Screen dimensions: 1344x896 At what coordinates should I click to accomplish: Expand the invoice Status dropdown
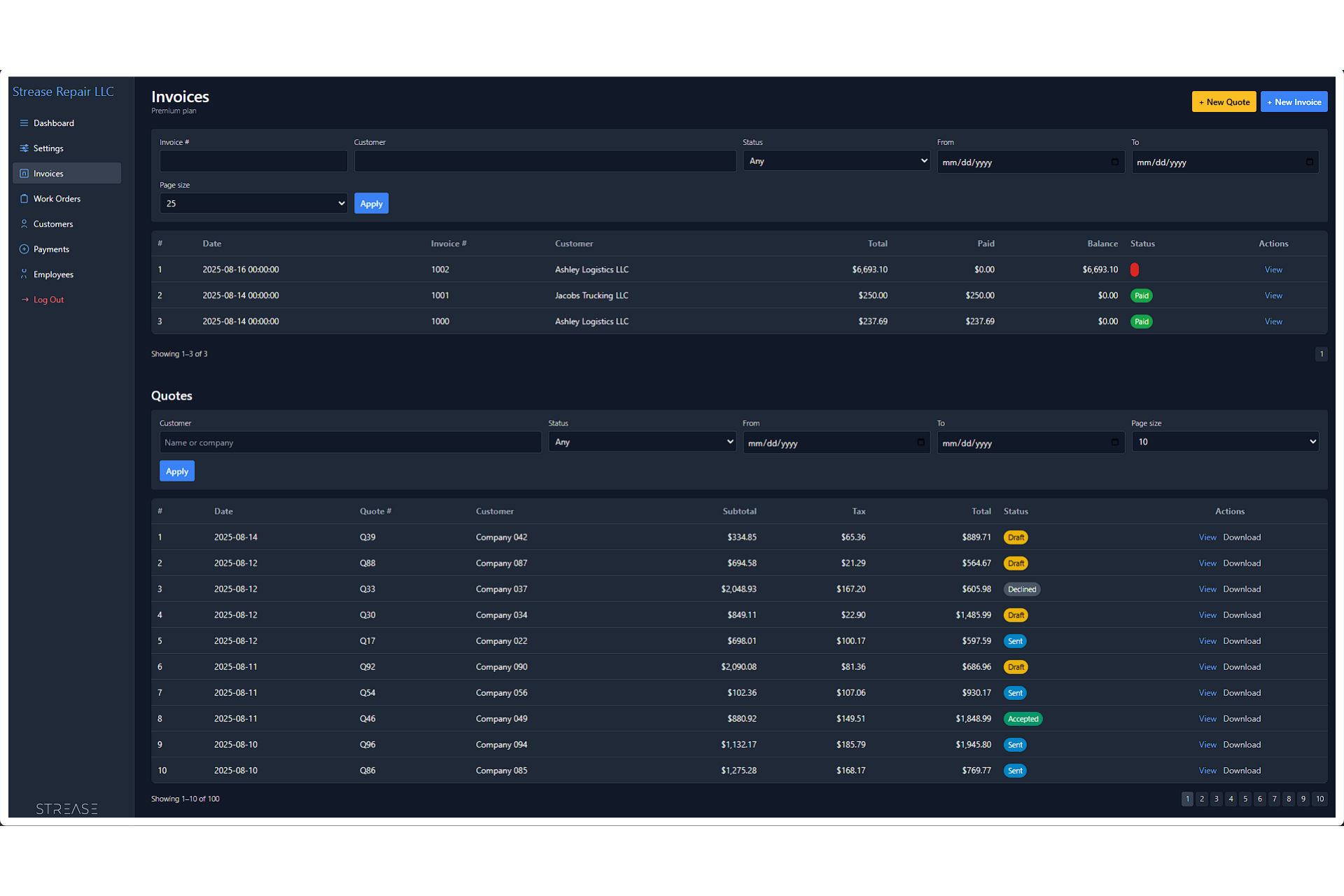click(x=836, y=161)
